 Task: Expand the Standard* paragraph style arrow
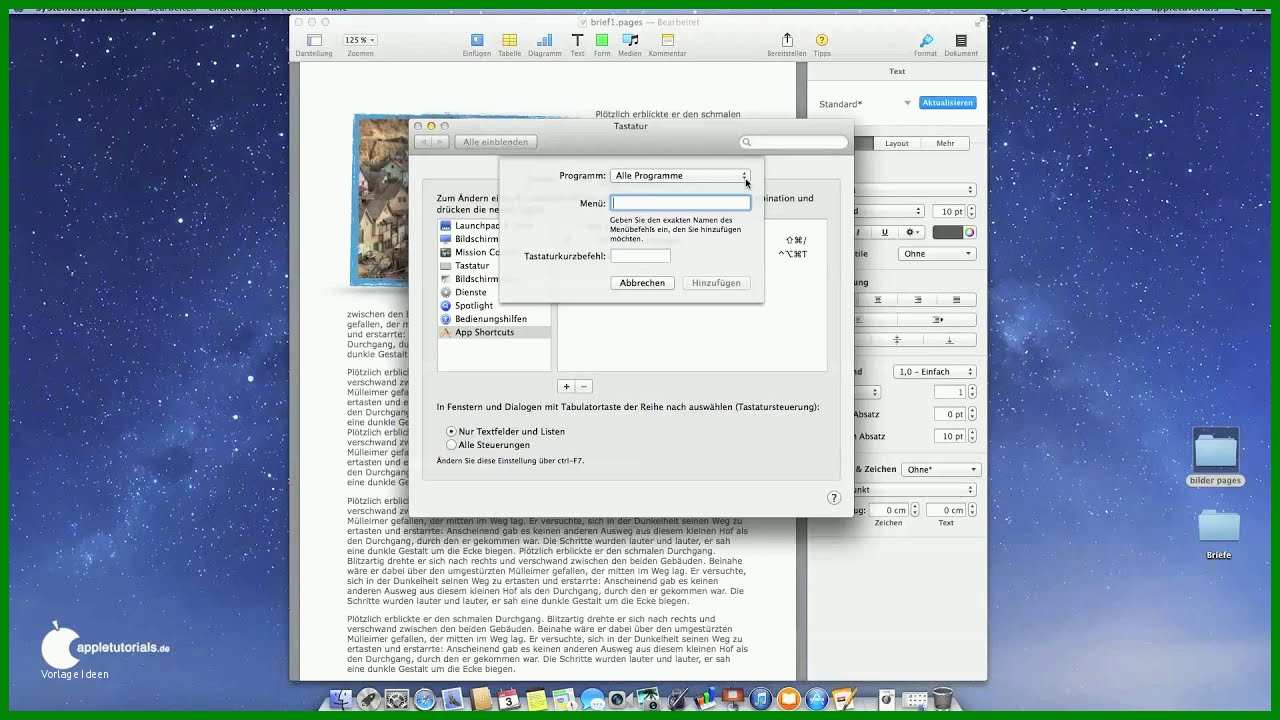(x=908, y=103)
